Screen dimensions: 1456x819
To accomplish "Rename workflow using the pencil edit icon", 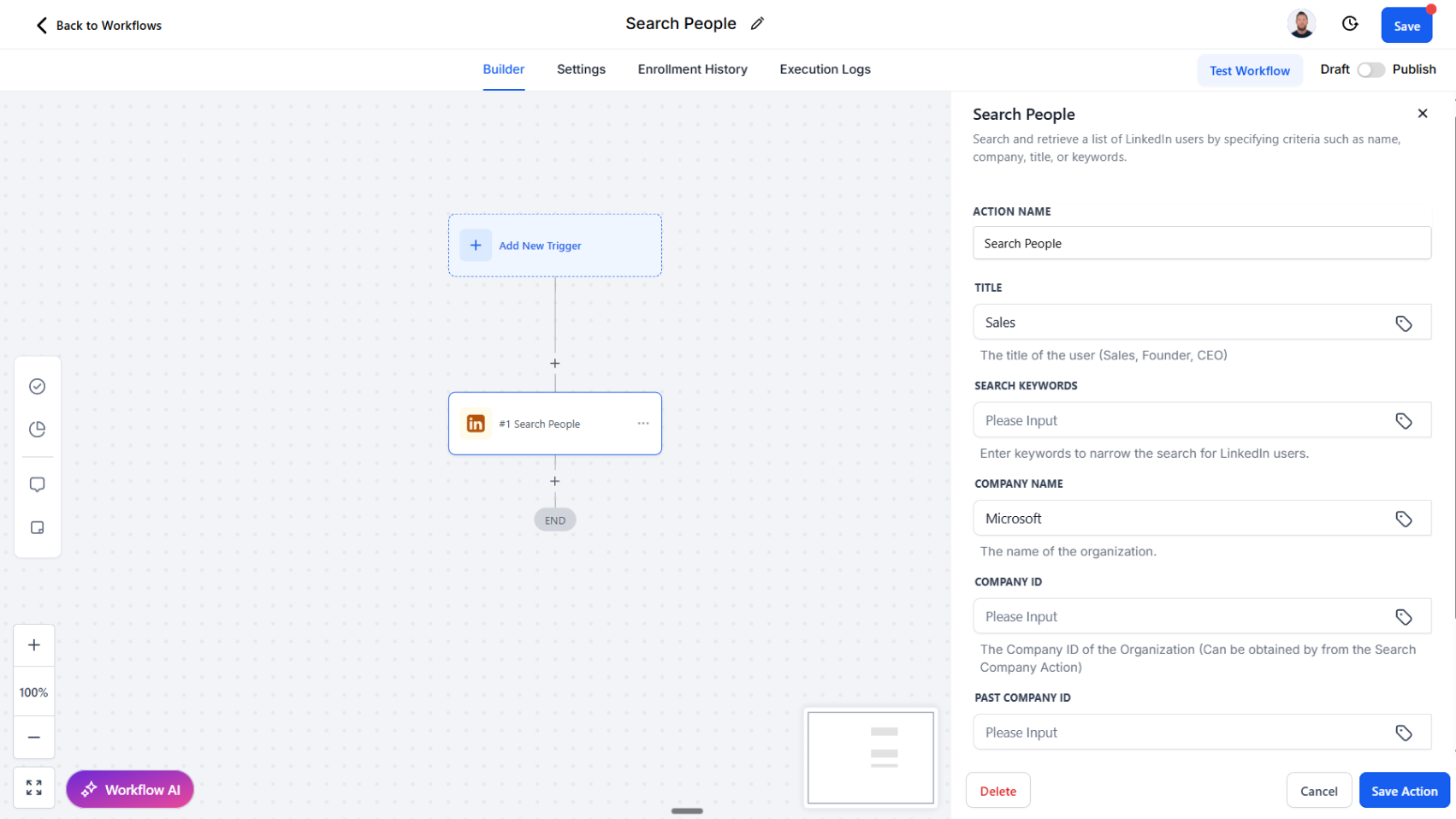I will [x=756, y=23].
